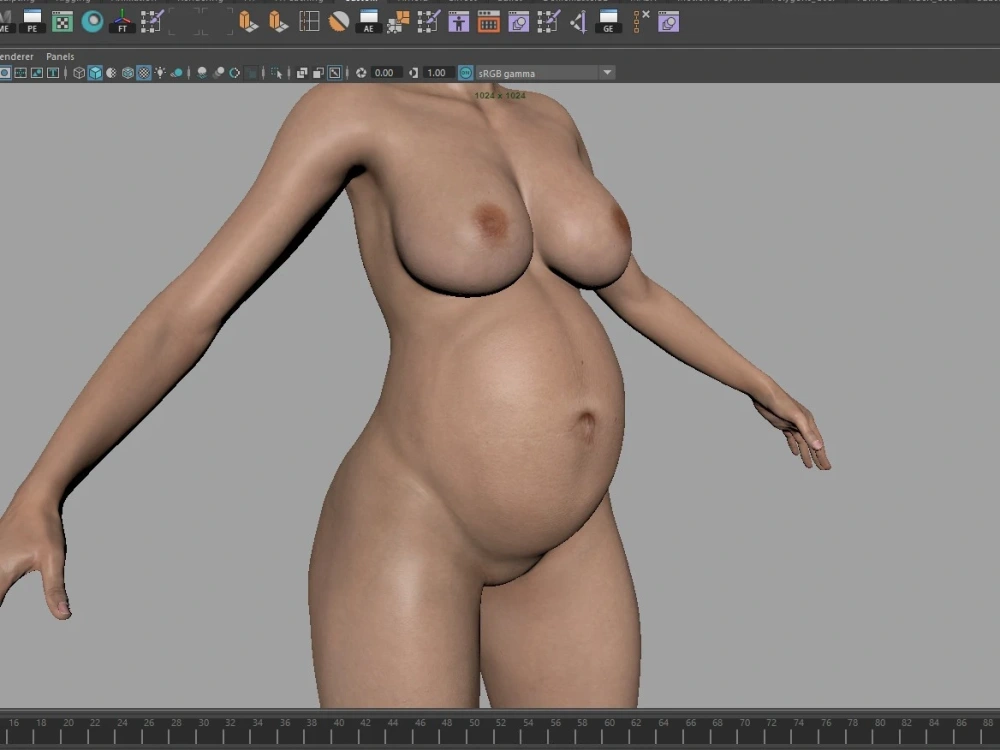
Task: Toggle screen space ambient occlusion icon
Action: [202, 73]
